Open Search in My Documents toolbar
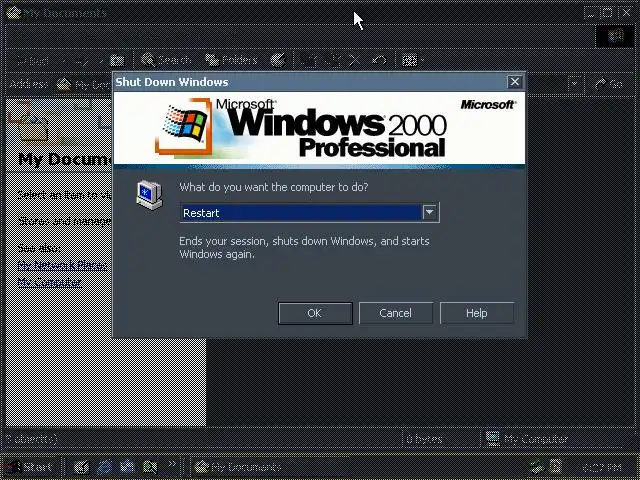 167,60
